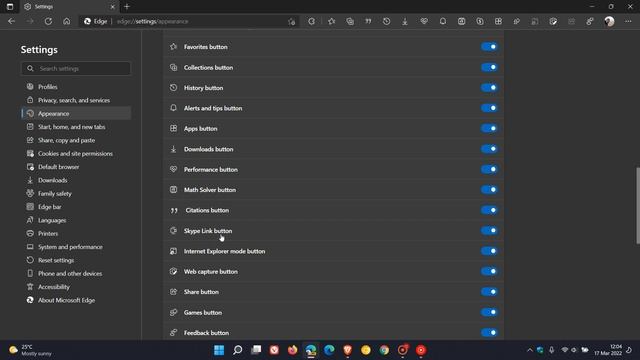Click the quote icon in Citations button row
The image size is (640, 360).
174,210
